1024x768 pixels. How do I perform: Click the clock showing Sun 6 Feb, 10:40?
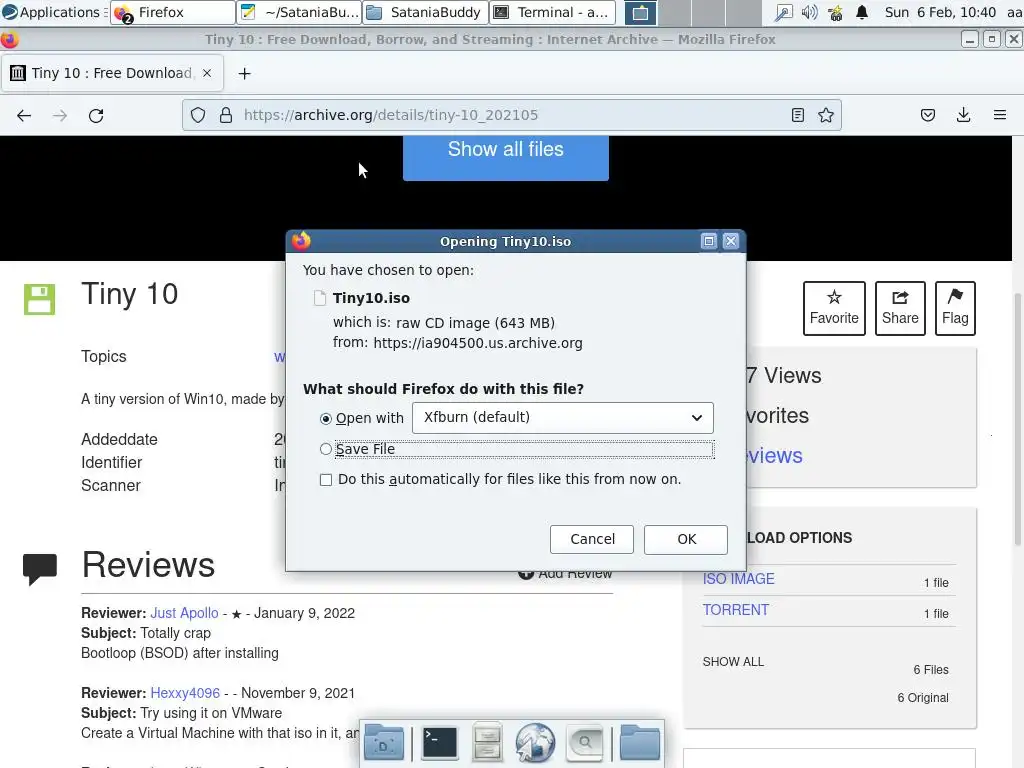[940, 12]
